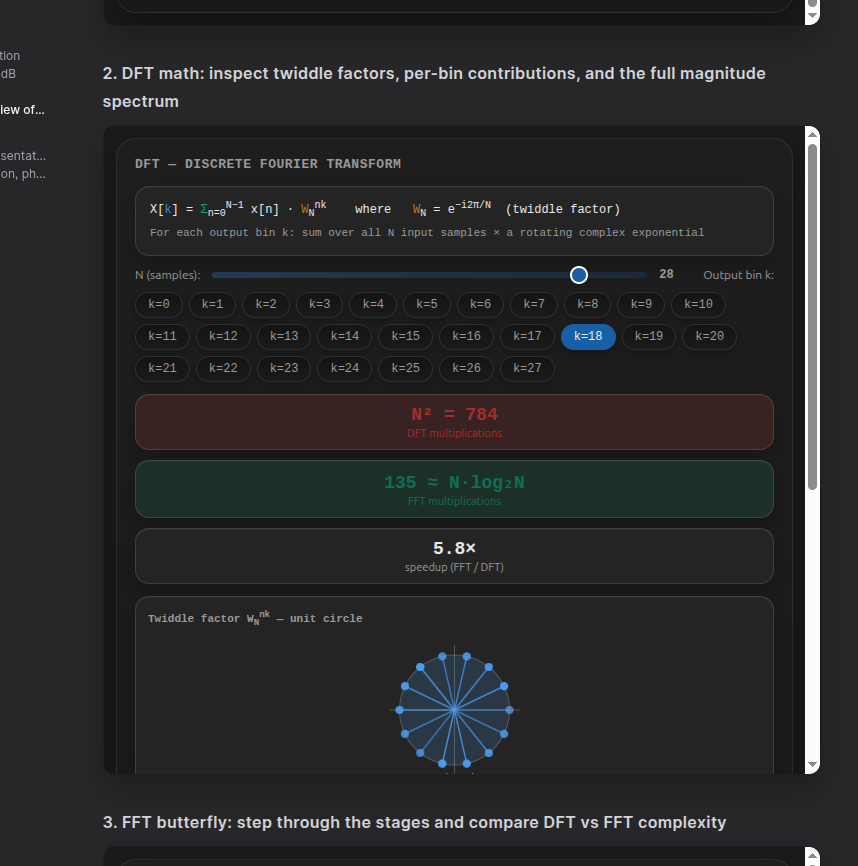Select output bin k=20
This screenshot has width=858, height=866.
[x=709, y=336]
